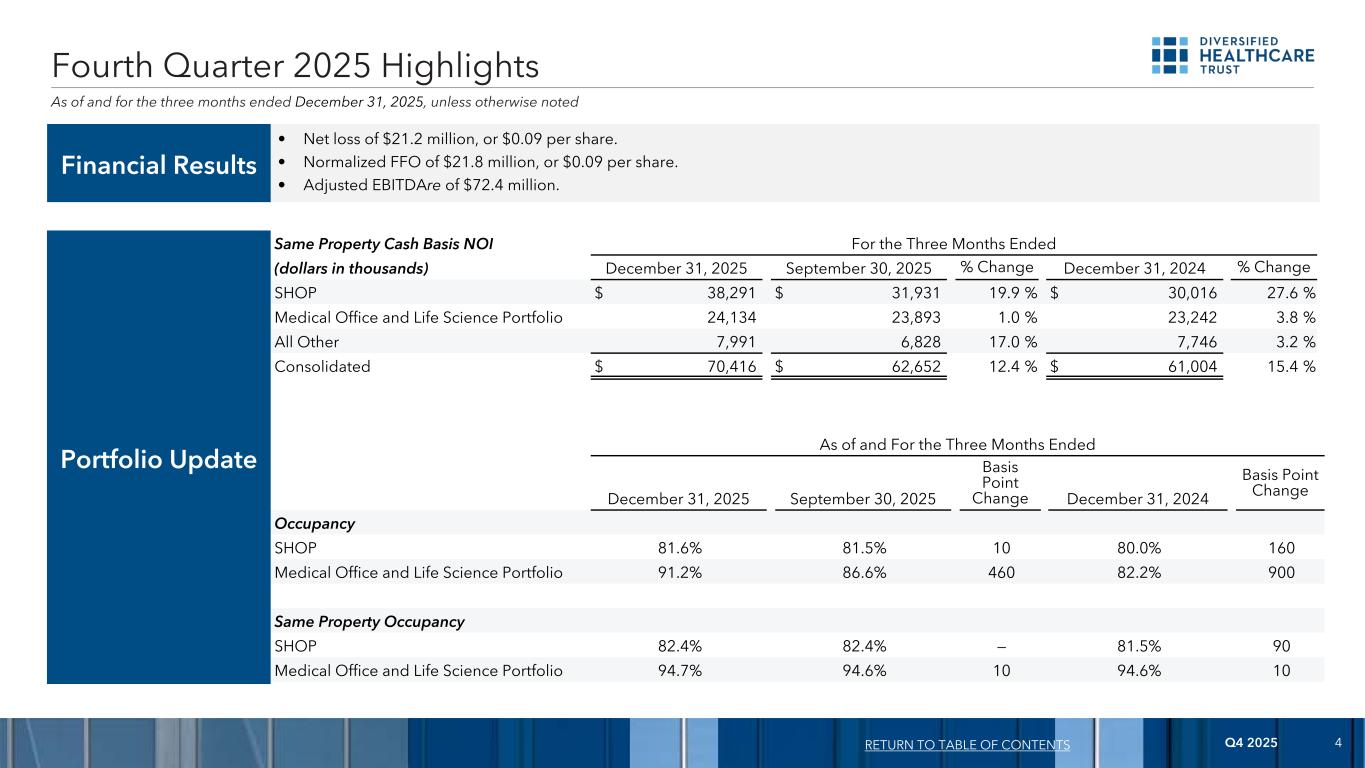Click the 'Same Property Occupancy' subheading
Screen dimensions: 1365x768
369,622
